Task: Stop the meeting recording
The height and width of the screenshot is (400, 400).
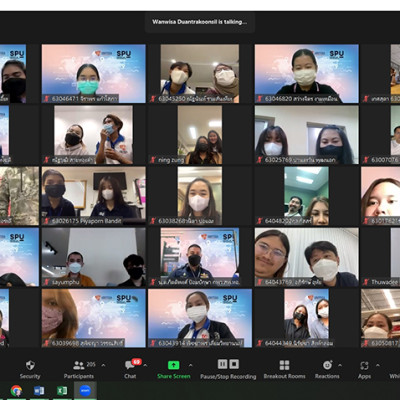Action: [x=234, y=364]
